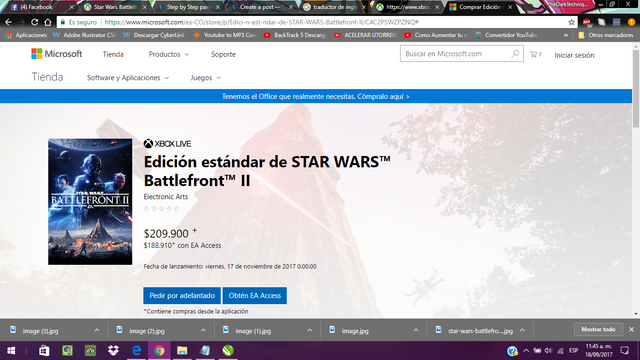Open the ESP language indicator
Viewport: 640px width, 360px height.
(x=573, y=351)
